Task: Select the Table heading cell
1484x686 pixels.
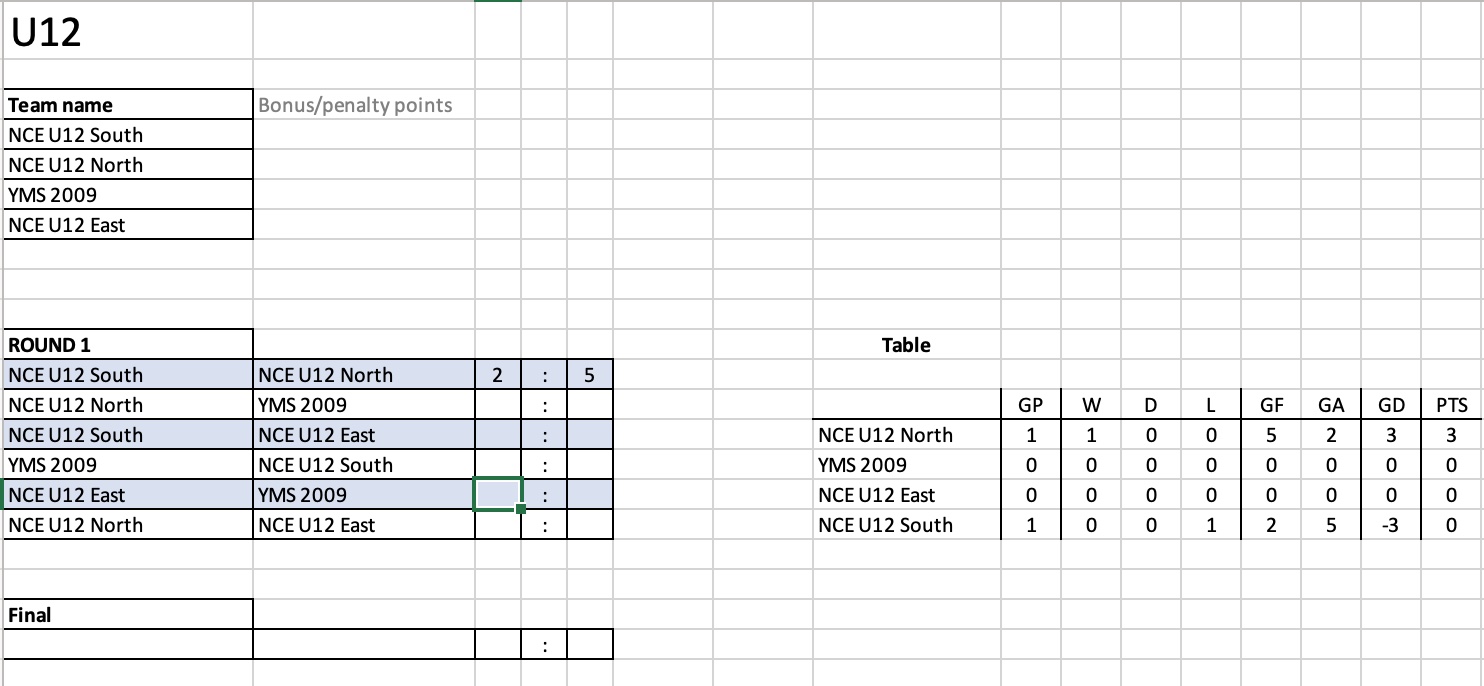Action: pyautogui.click(x=907, y=345)
